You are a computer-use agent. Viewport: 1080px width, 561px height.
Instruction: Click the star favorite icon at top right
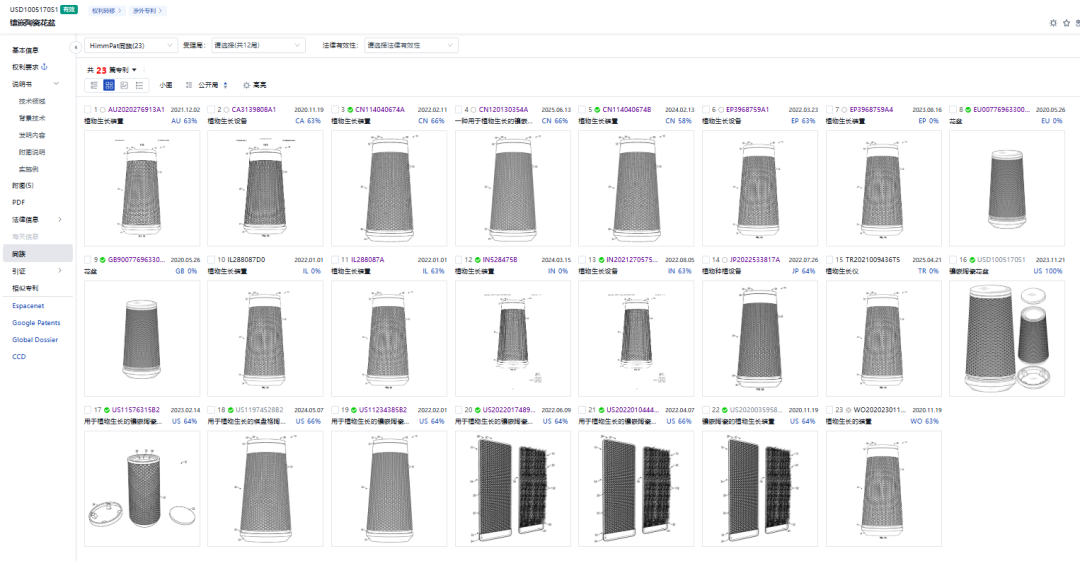tap(1066, 23)
